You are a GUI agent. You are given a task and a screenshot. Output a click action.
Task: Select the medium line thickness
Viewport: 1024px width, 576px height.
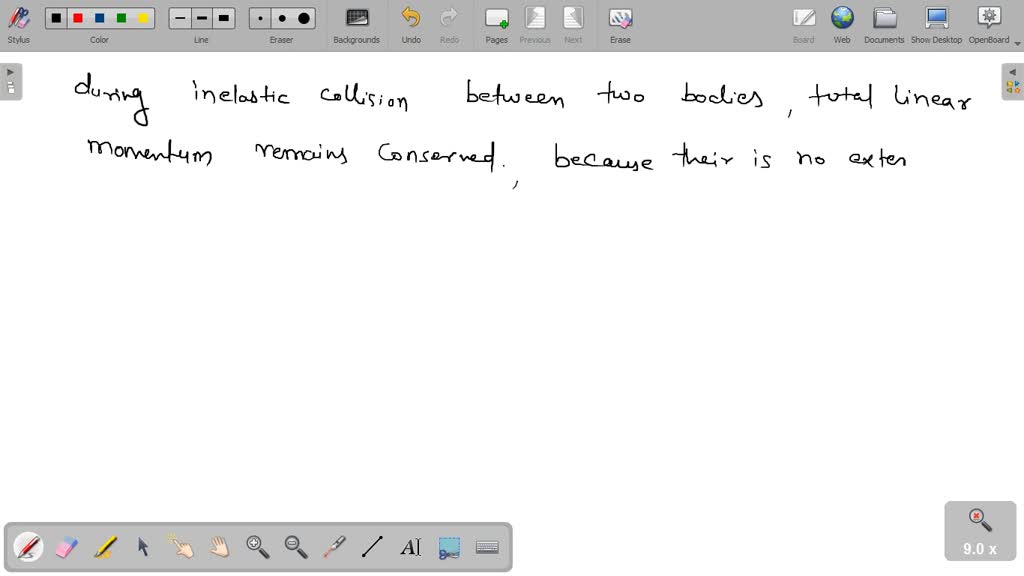pyautogui.click(x=201, y=17)
